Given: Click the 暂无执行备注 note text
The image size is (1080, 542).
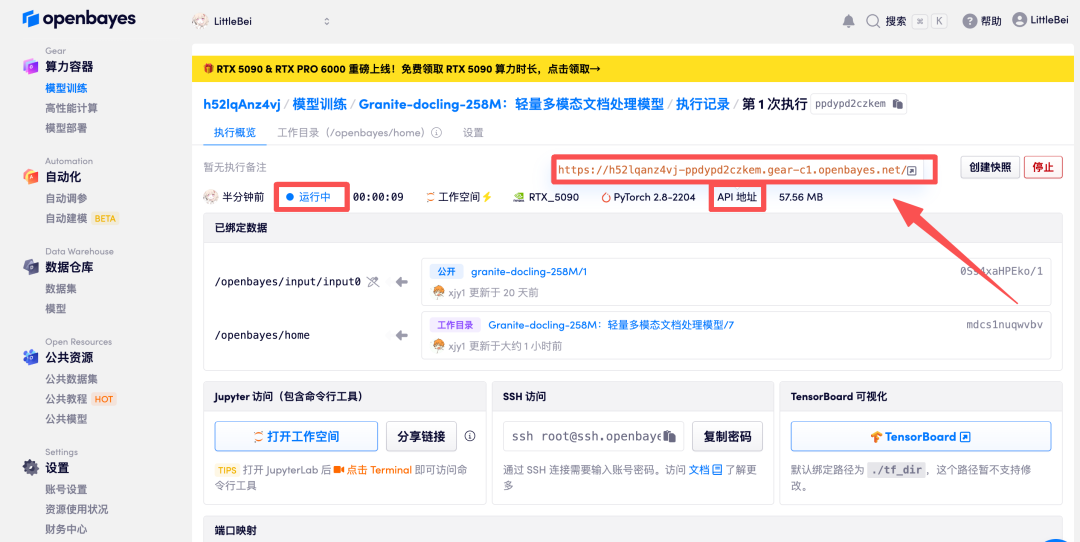Looking at the screenshot, I should point(235,167).
